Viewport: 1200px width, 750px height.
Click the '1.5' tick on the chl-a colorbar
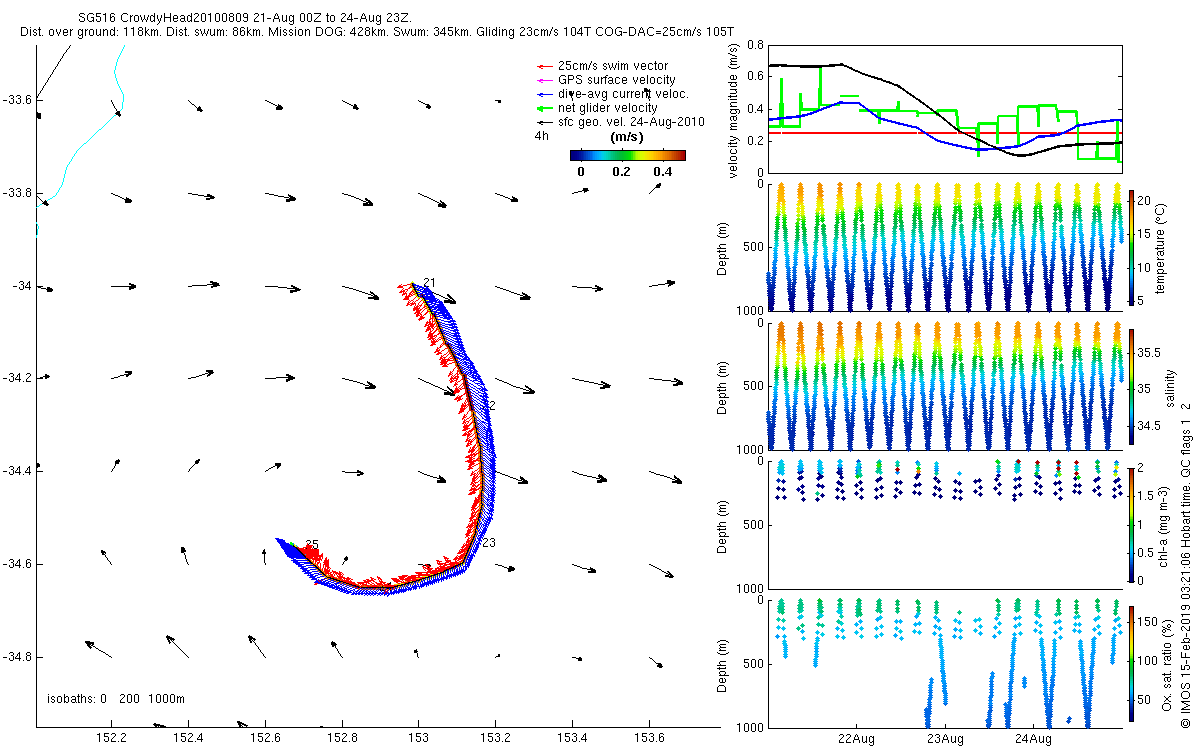coord(1146,495)
